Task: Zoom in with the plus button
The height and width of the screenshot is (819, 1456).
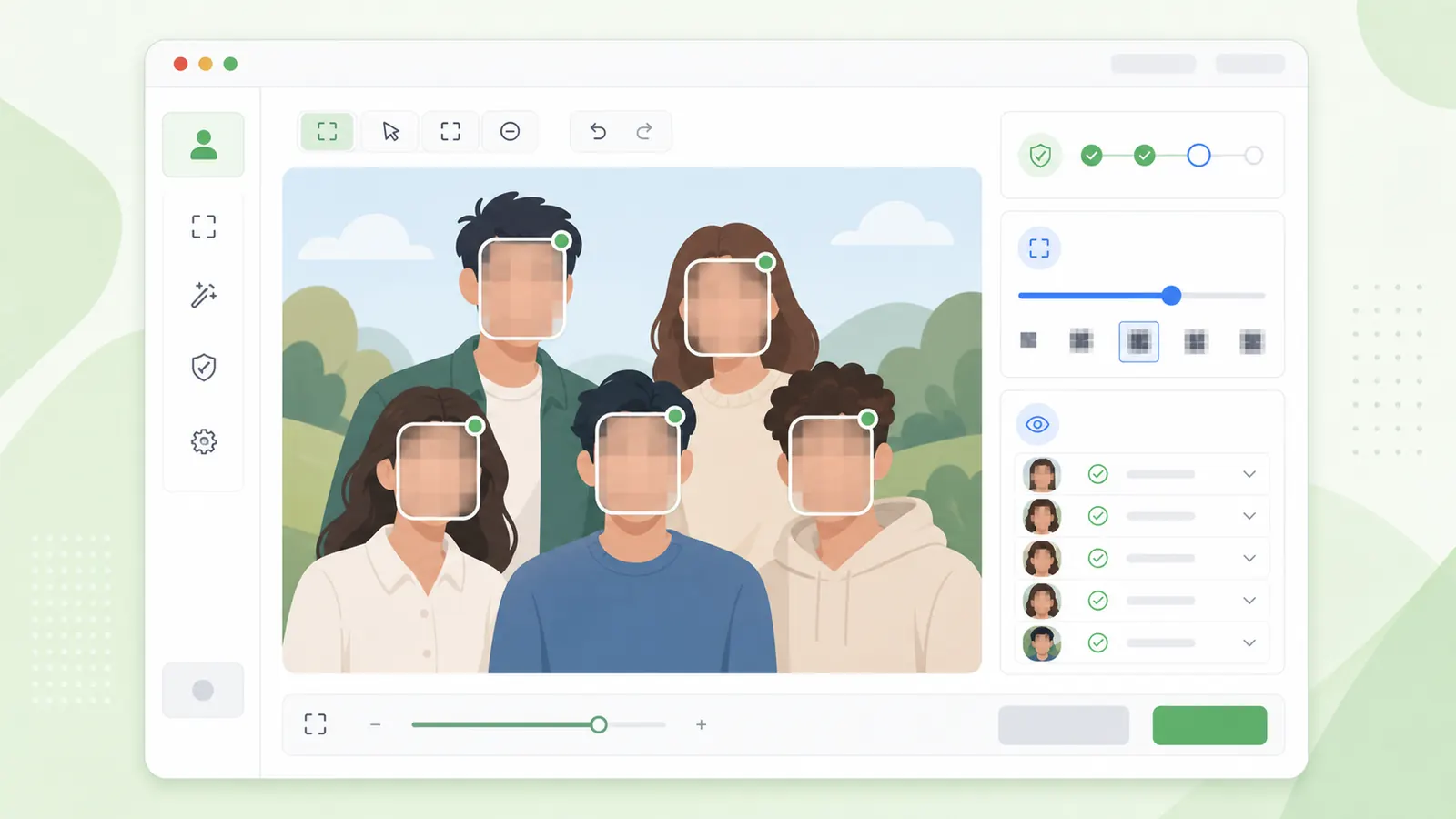Action: (x=701, y=724)
